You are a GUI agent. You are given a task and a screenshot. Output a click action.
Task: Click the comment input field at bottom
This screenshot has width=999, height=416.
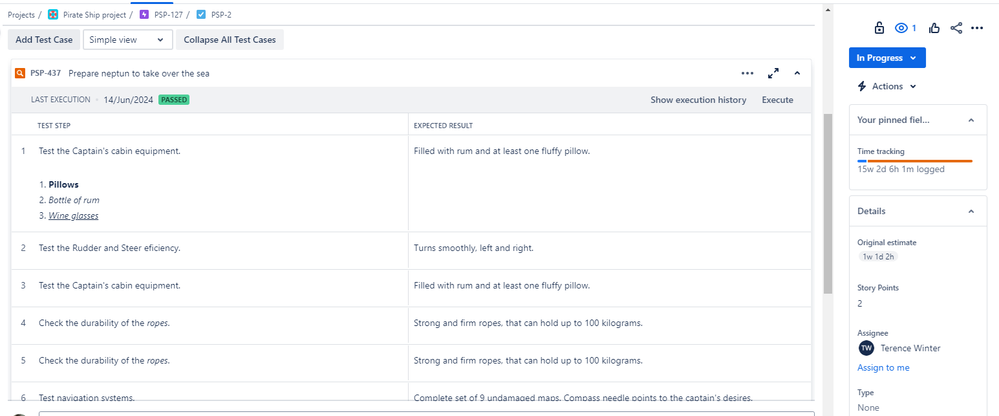point(426,413)
